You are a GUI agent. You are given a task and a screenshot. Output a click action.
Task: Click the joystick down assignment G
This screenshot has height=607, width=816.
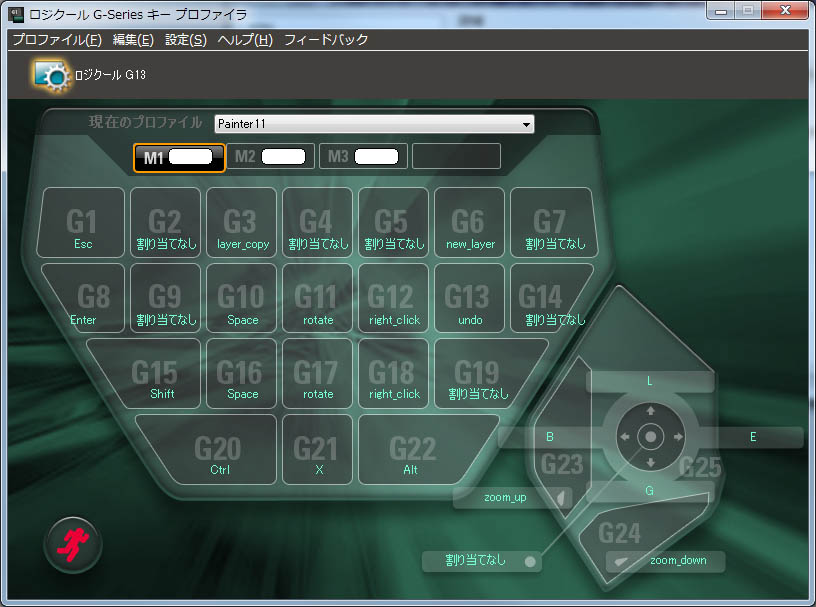pyautogui.click(x=649, y=491)
